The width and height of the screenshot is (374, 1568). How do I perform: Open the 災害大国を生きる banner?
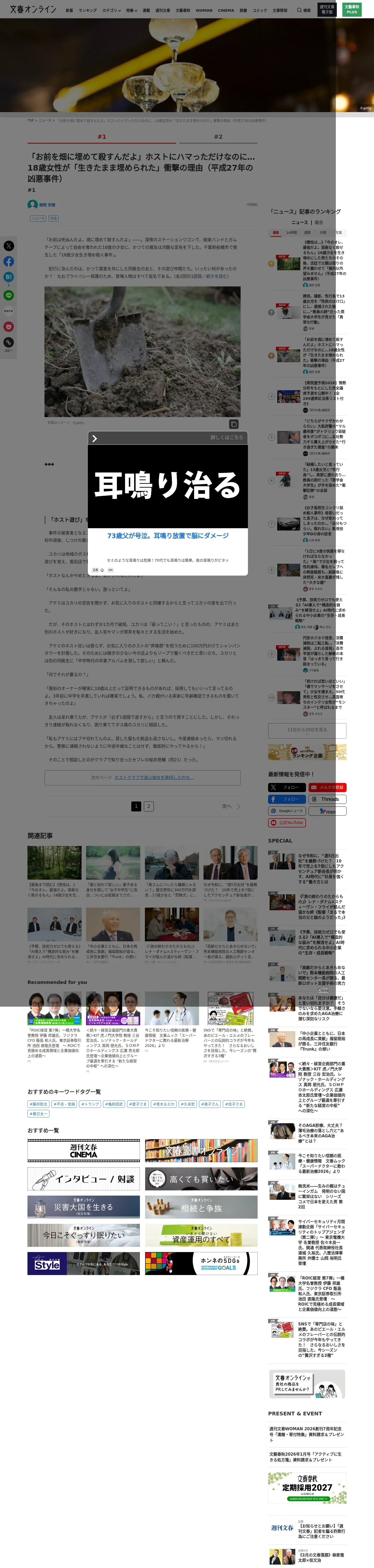pyautogui.click(x=83, y=1207)
